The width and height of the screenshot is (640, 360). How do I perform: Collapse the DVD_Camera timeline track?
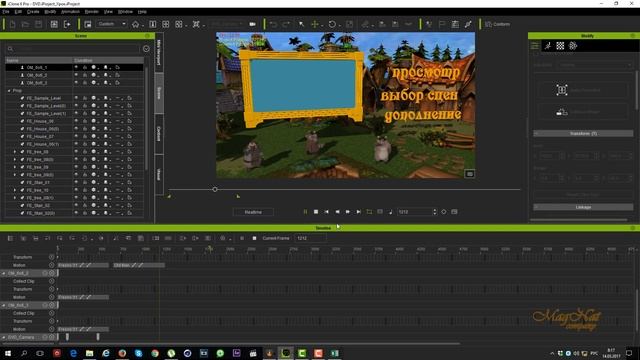[x=4, y=338]
